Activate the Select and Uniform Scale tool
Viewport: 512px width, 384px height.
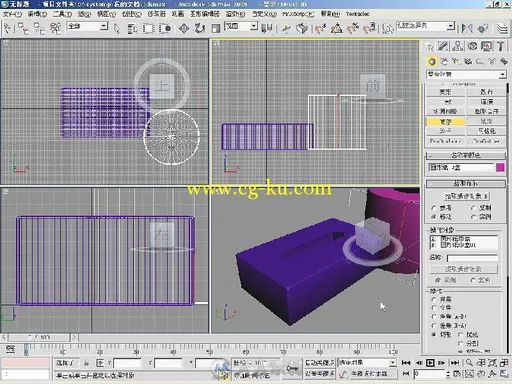click(216, 29)
